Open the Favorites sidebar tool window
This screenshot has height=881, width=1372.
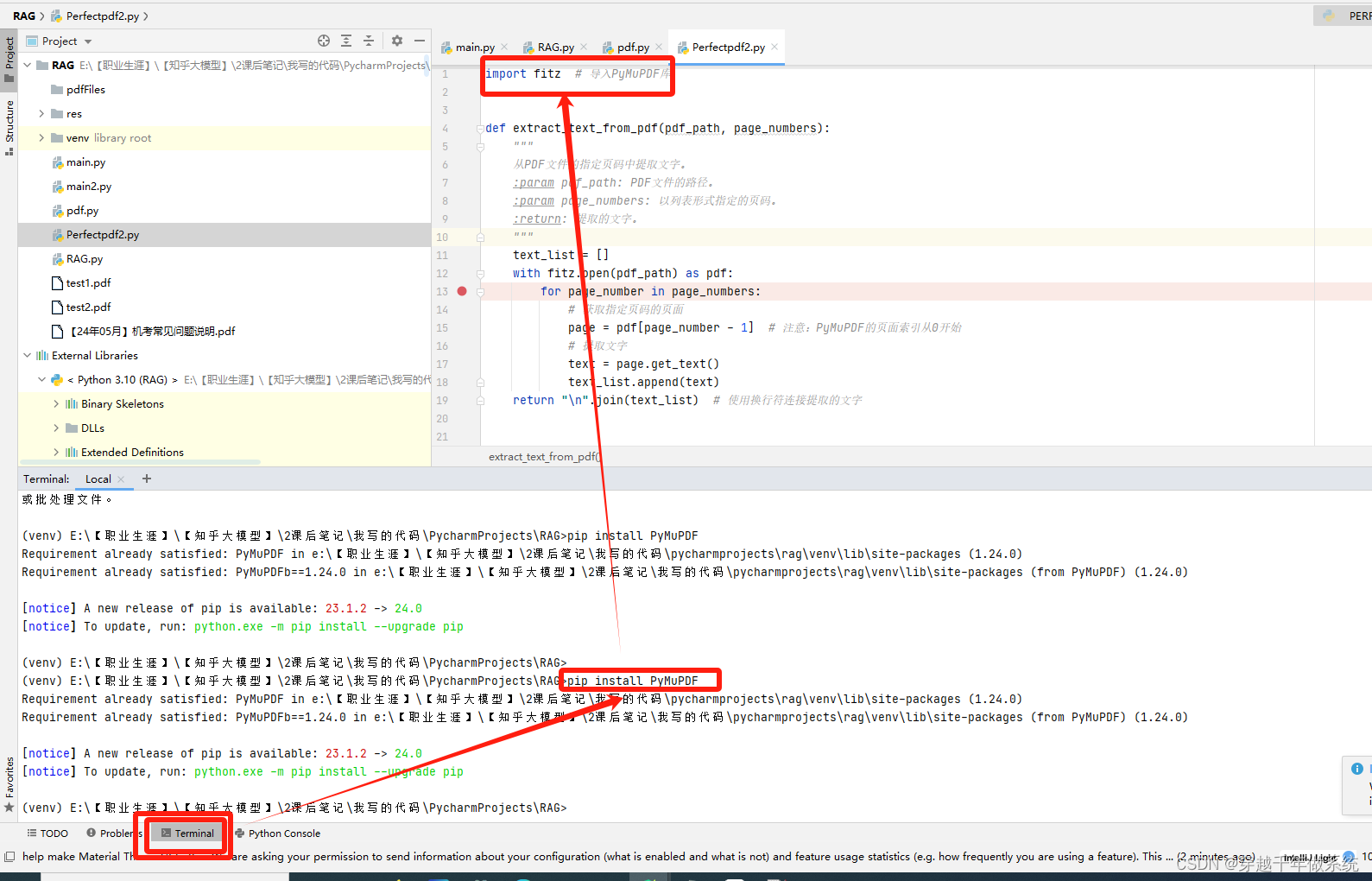point(9,785)
